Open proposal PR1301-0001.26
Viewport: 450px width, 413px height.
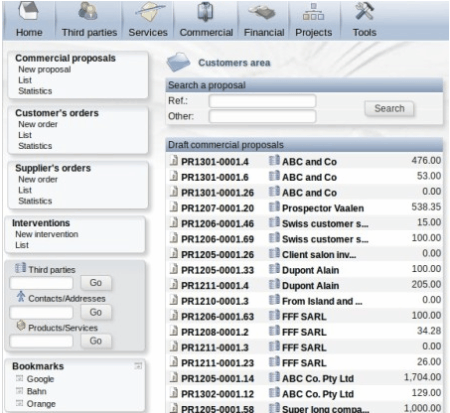point(217,193)
